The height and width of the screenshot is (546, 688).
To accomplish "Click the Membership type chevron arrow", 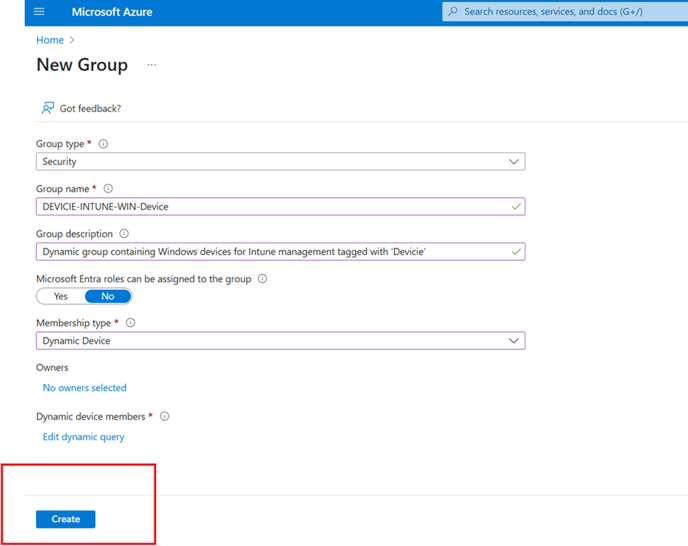I will point(513,341).
